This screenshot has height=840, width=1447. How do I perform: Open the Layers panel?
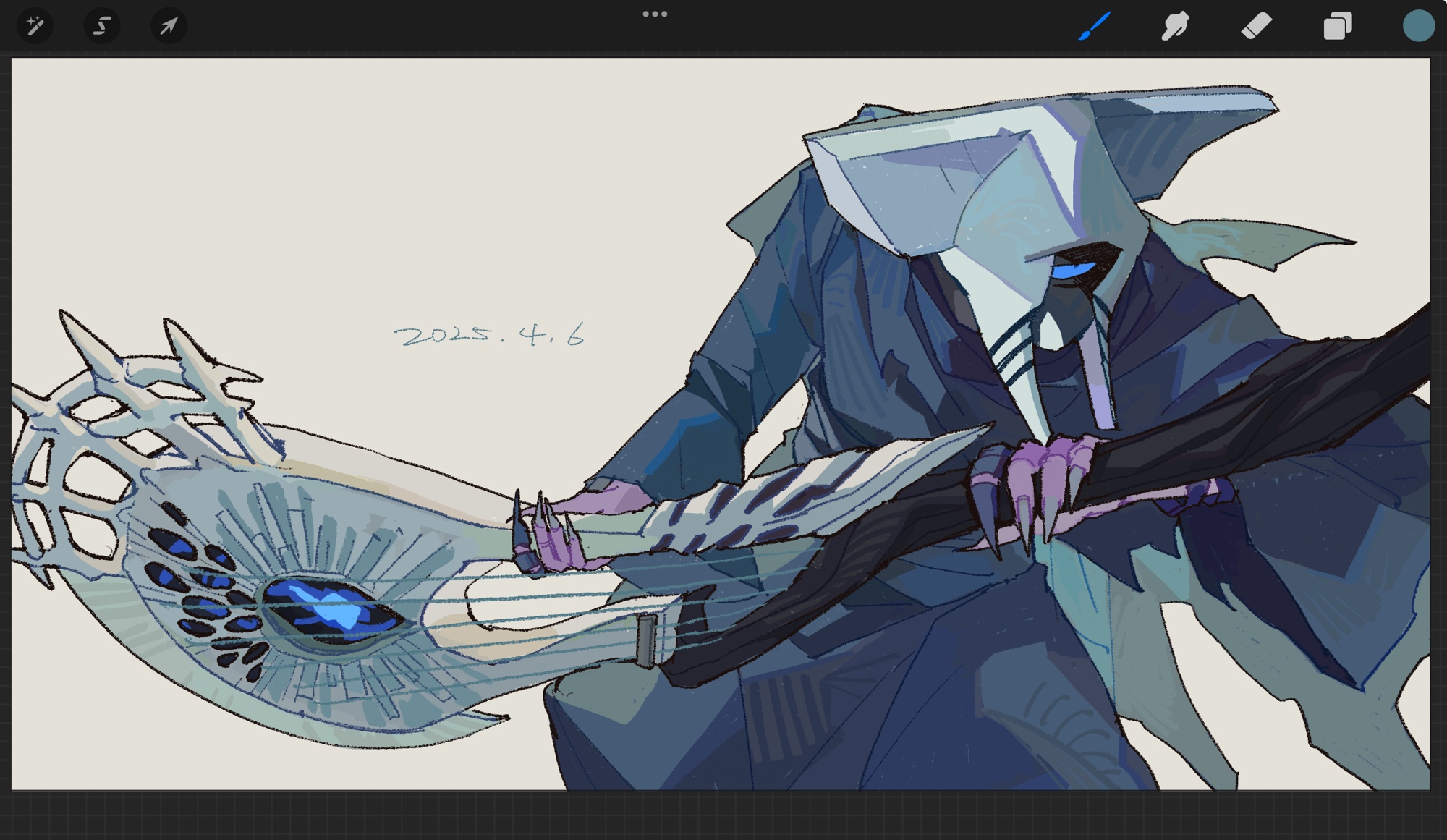[x=1337, y=26]
